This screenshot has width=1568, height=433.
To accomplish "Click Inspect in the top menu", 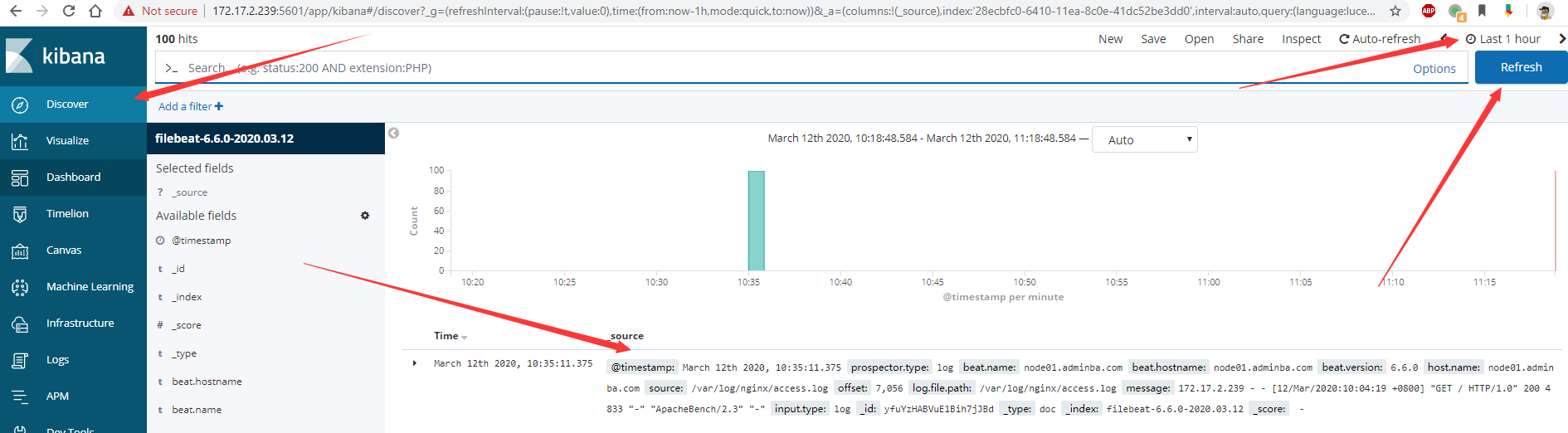I will [x=1301, y=39].
